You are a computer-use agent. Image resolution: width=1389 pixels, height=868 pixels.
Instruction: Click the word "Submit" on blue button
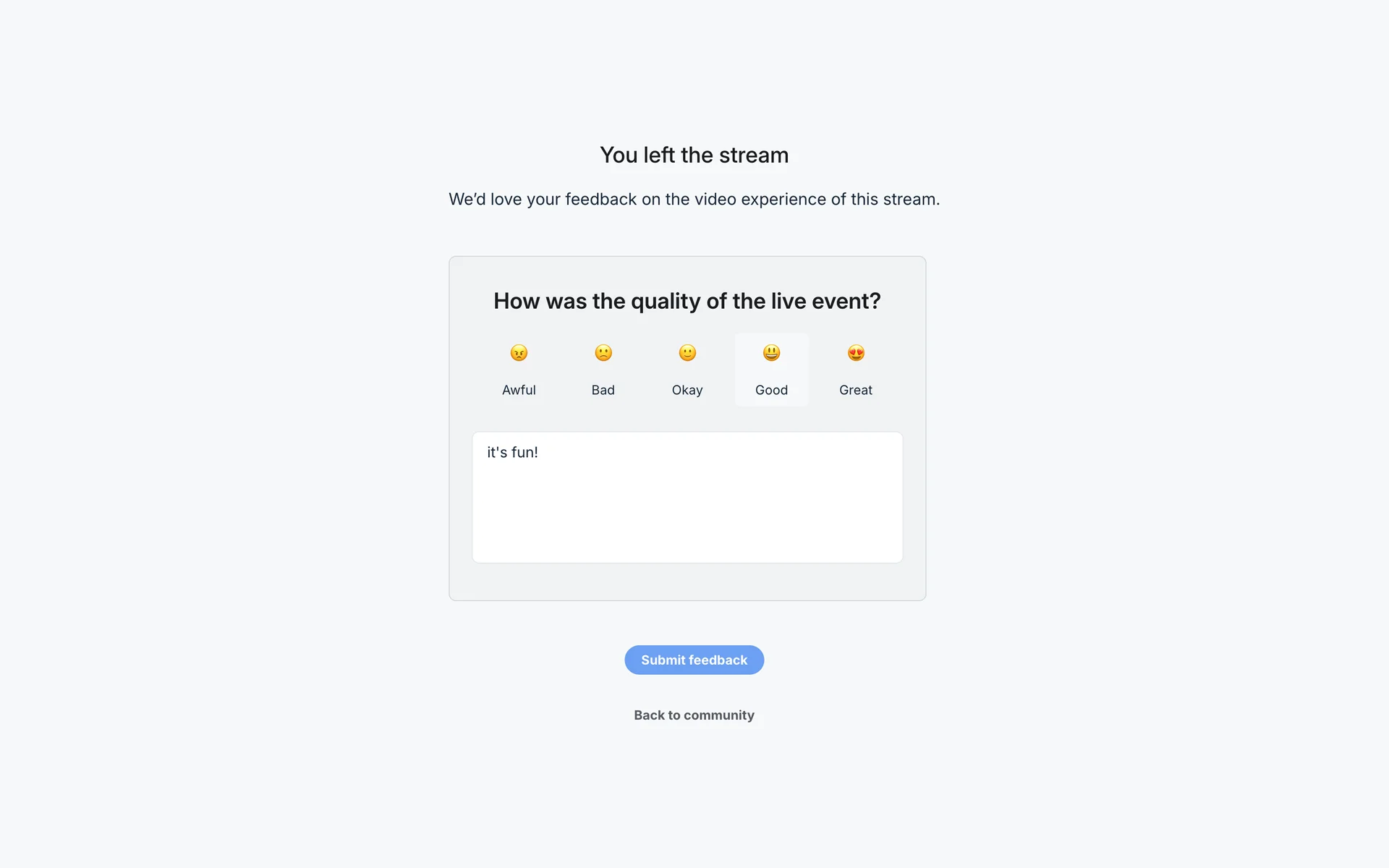(663, 660)
